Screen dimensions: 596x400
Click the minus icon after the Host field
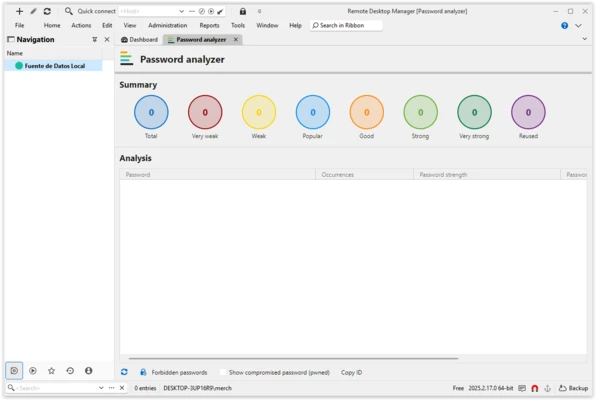[x=192, y=11]
